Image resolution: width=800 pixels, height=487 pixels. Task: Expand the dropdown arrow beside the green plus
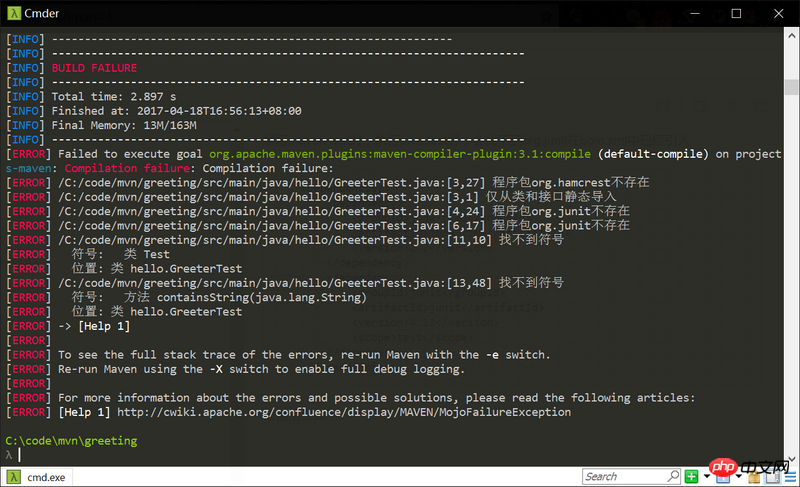tap(706, 477)
